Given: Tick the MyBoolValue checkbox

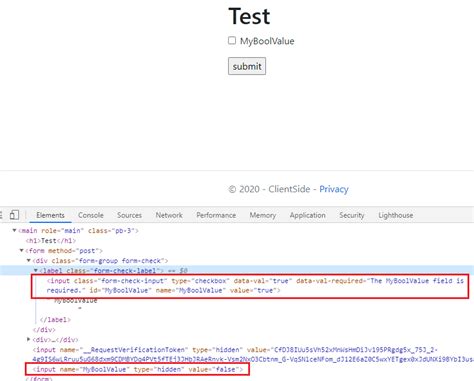Looking at the screenshot, I should (x=232, y=41).
